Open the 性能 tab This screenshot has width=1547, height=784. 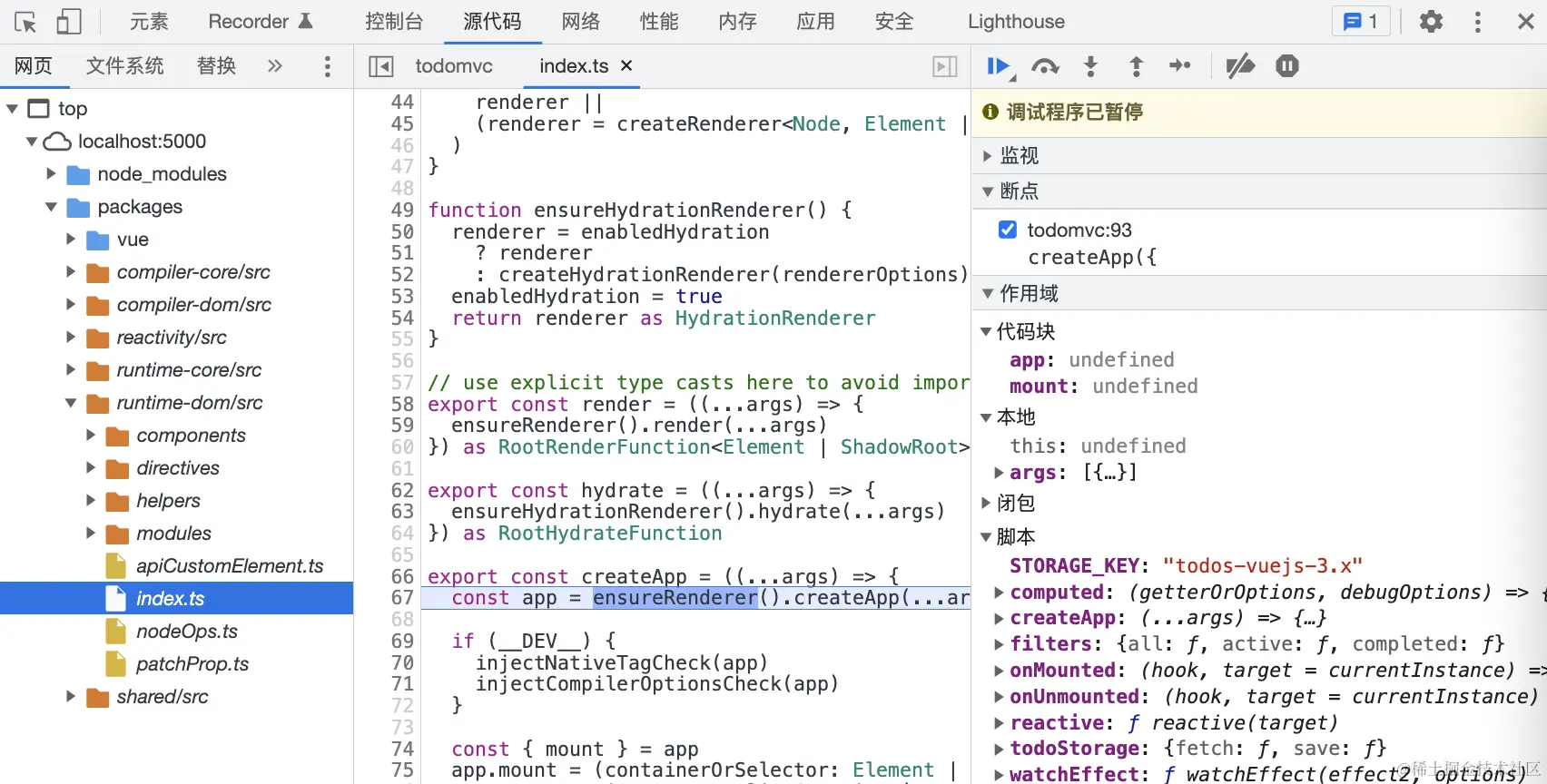coord(659,22)
